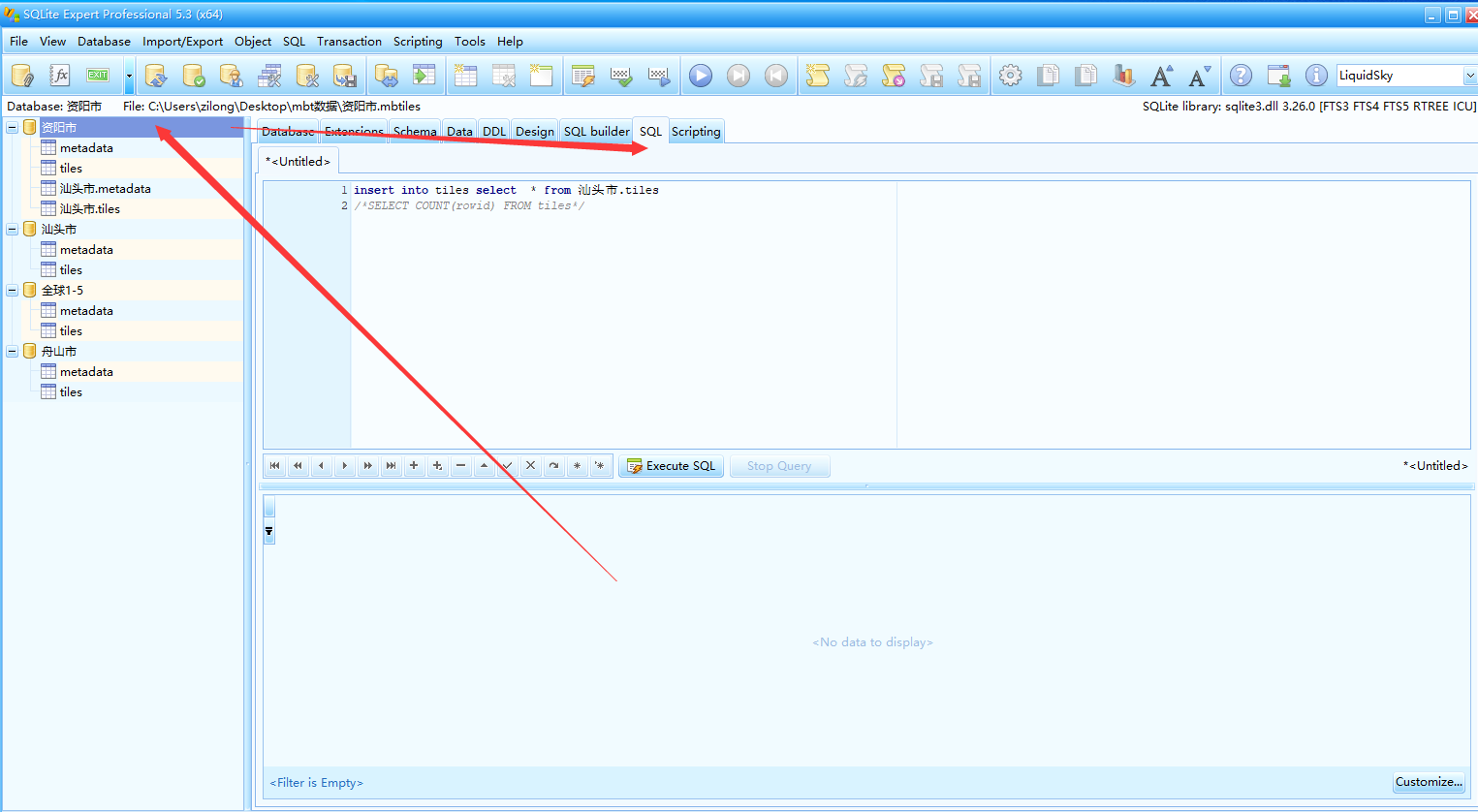Collapse the 汕头市 database node
The height and width of the screenshot is (812, 1478).
point(13,230)
